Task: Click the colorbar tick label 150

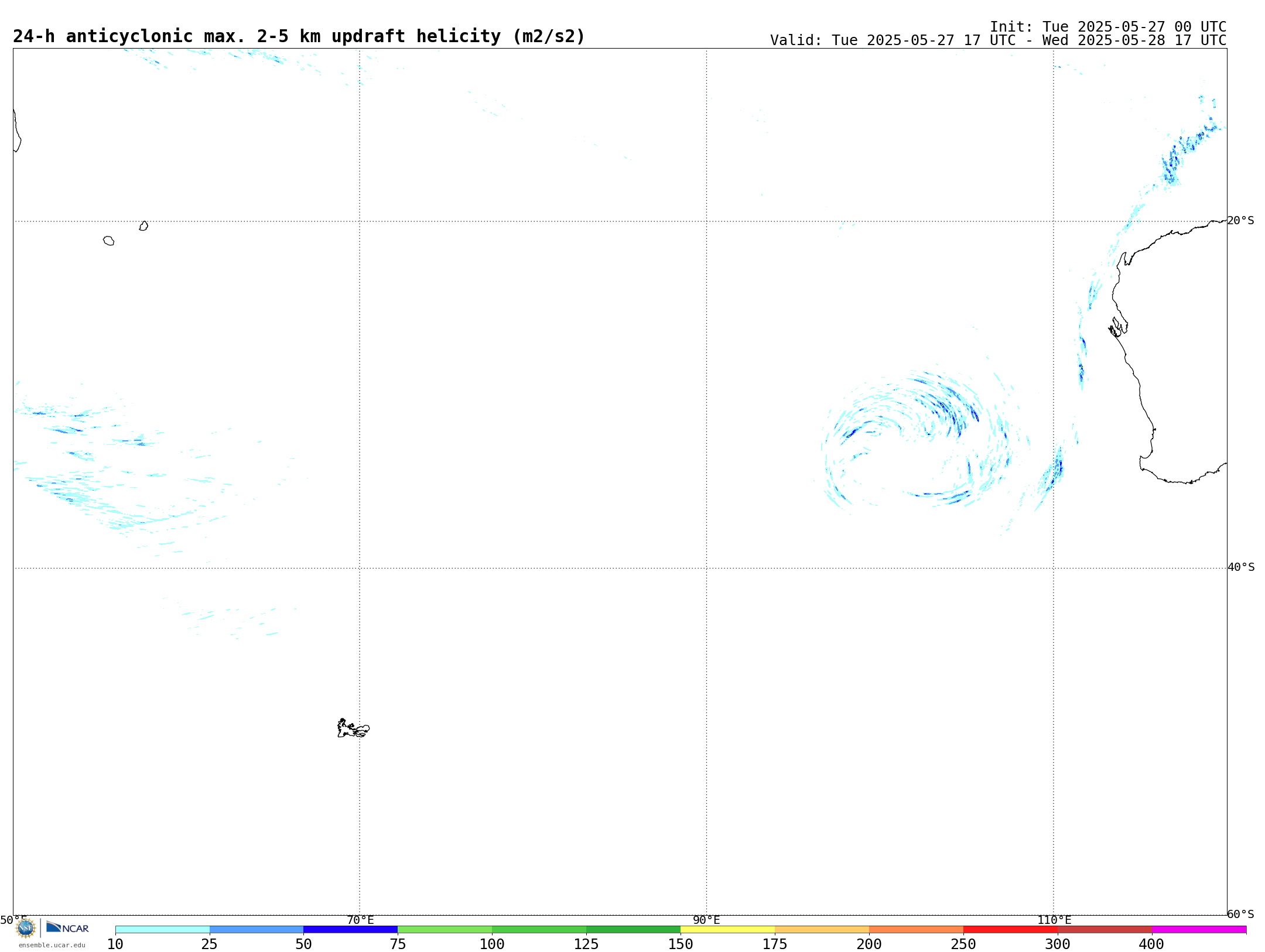Action: point(681,944)
